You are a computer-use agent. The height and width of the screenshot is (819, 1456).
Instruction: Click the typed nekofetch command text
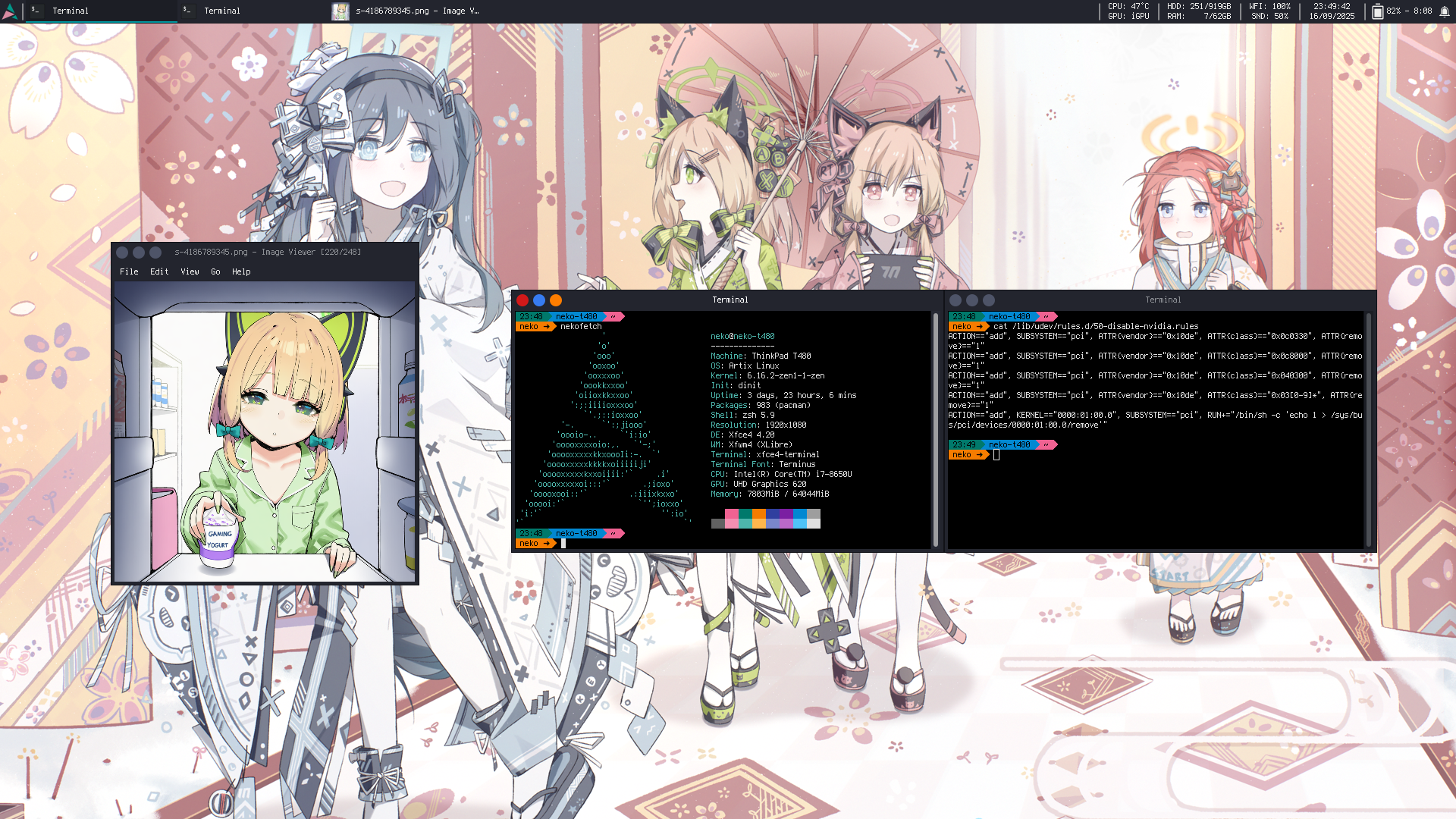581,327
